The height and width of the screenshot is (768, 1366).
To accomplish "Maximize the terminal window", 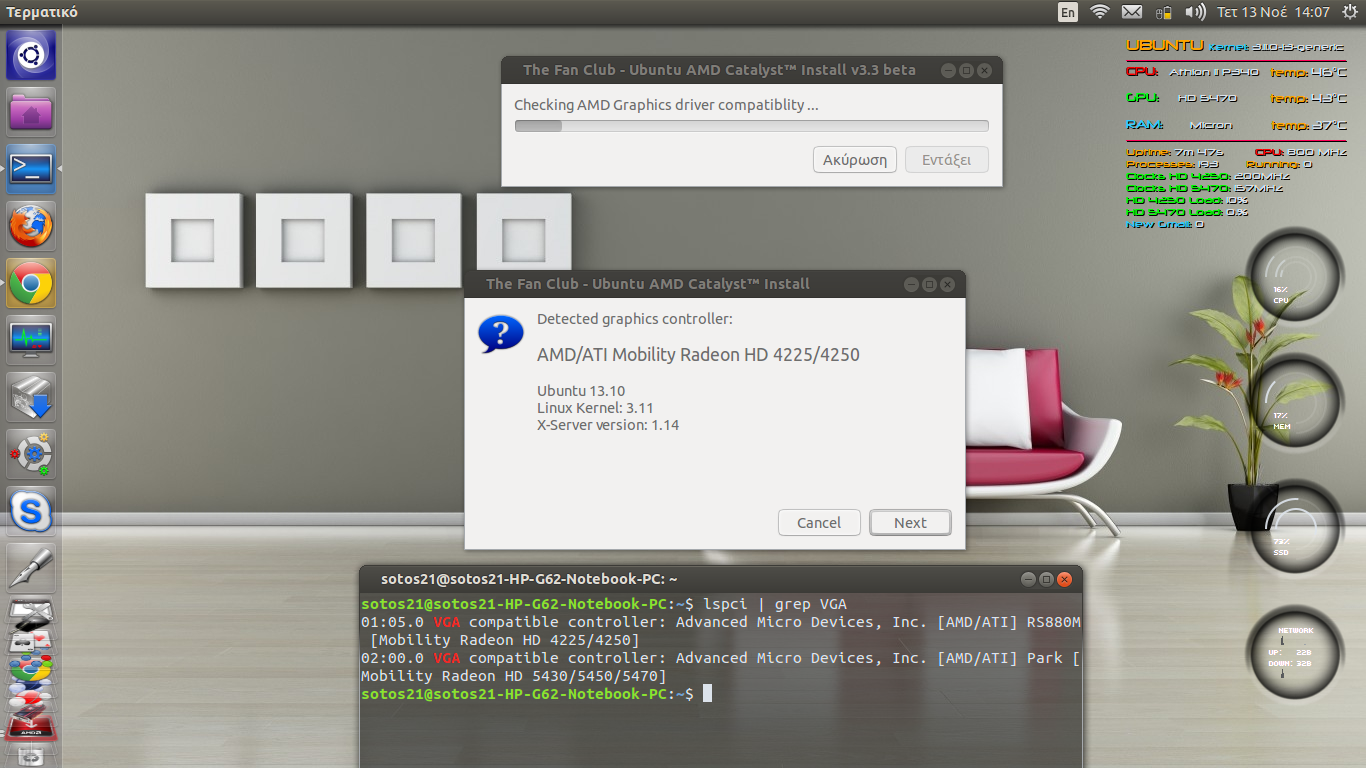I will coord(1046,579).
